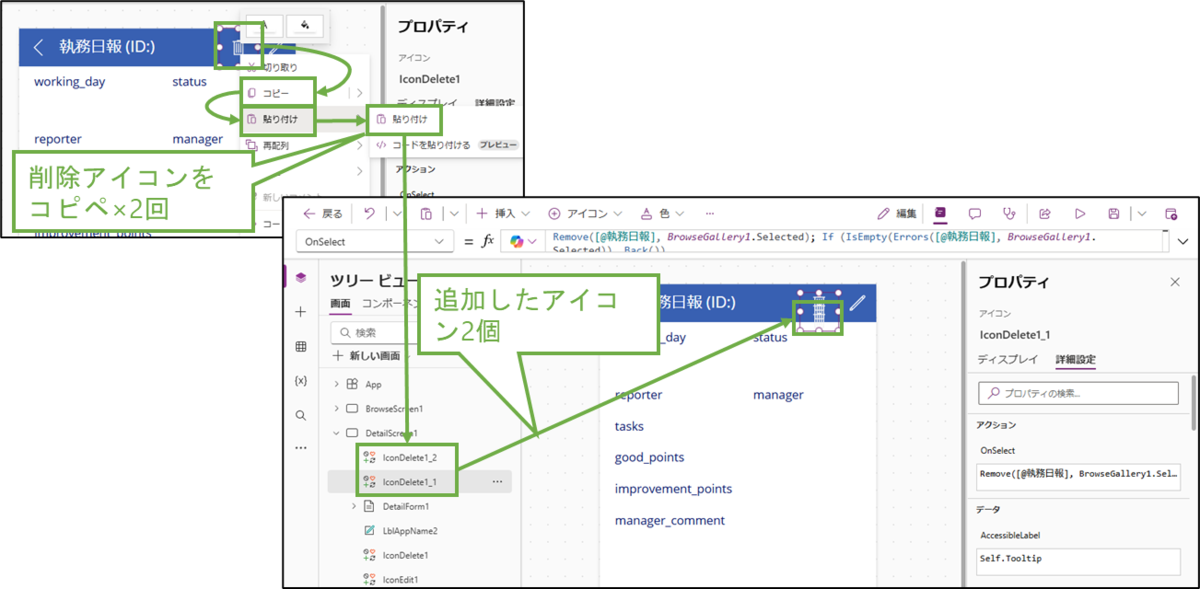Close the プロパティ panel
1200x589 pixels.
click(1175, 282)
